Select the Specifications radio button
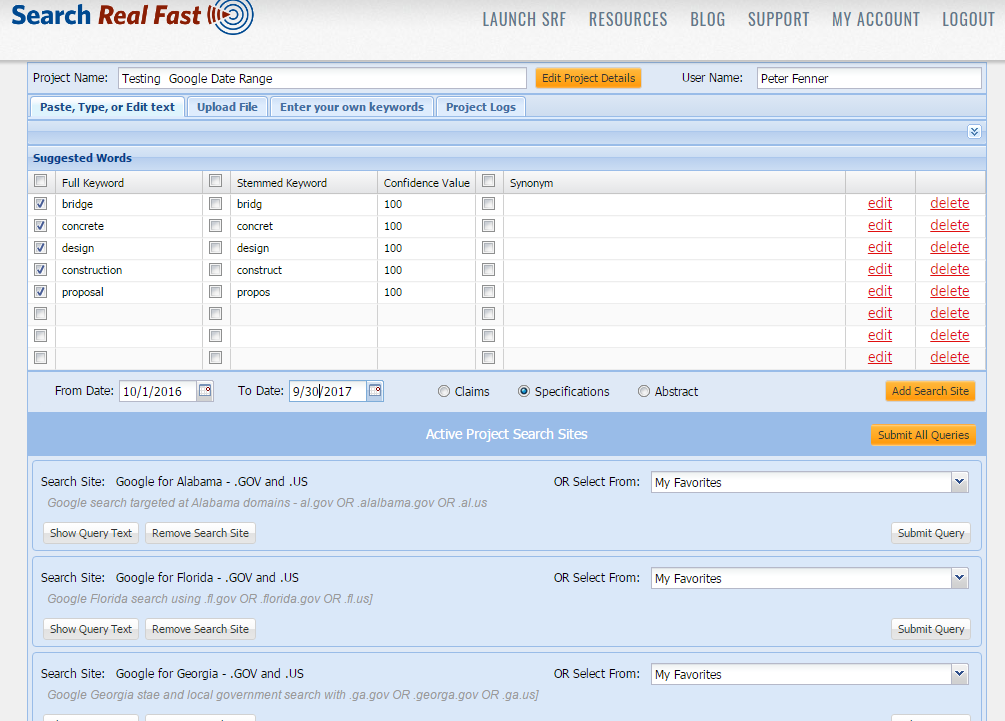This screenshot has height=721, width=1005. (524, 391)
